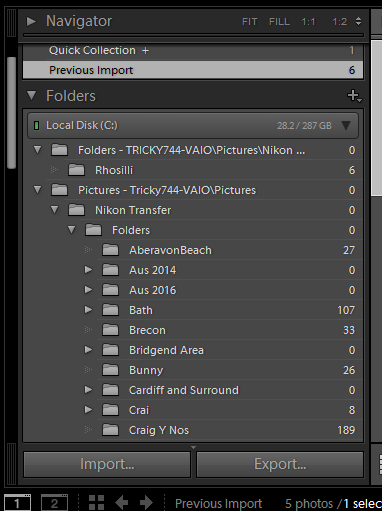Open Local Disk (C:) volume dropdown
This screenshot has height=511, width=382.
coord(346,126)
